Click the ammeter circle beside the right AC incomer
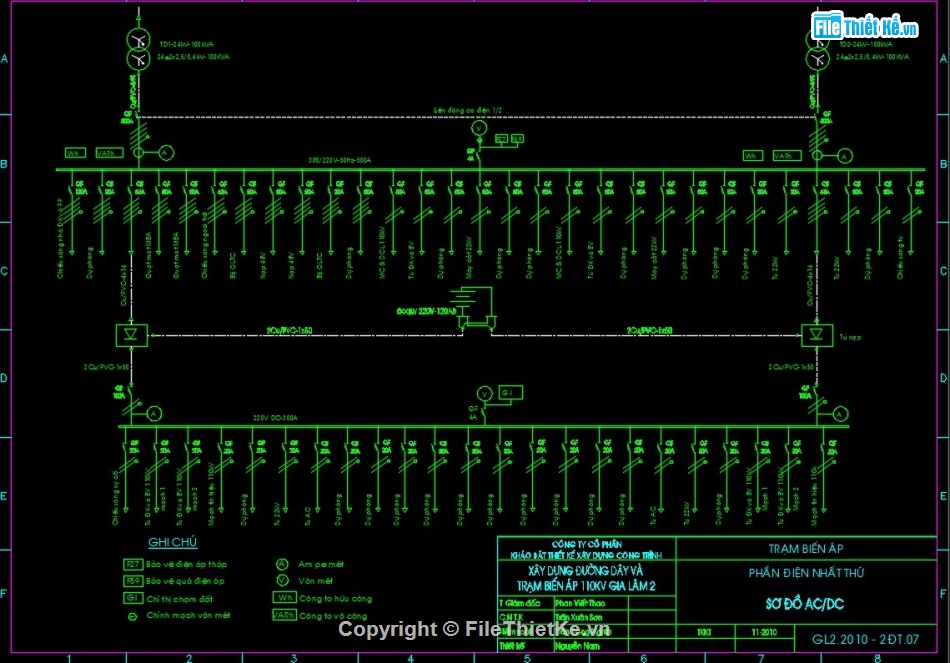The width and height of the screenshot is (950, 663). tap(845, 155)
